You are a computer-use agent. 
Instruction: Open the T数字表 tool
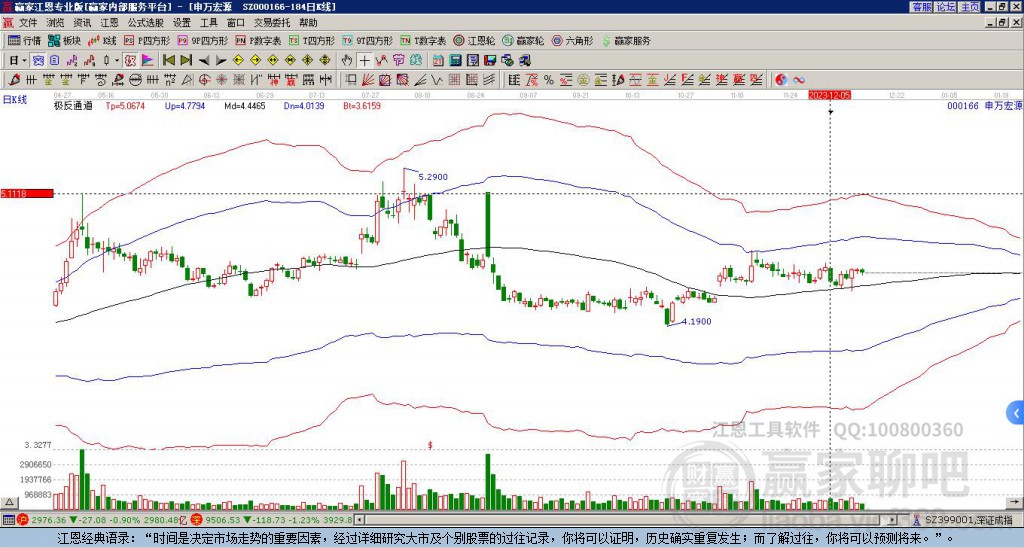(x=423, y=40)
